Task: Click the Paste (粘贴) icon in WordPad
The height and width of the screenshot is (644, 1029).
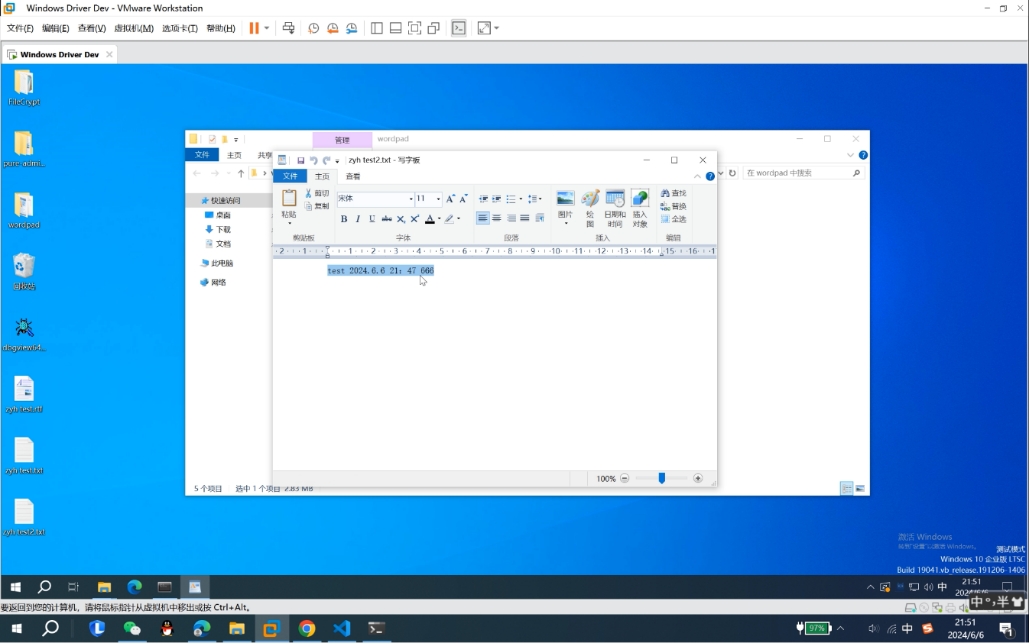Action: point(289,200)
